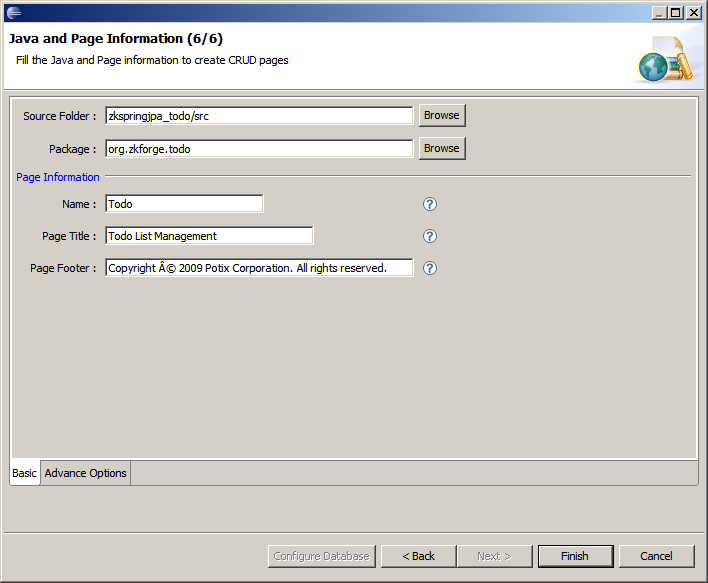Edit the Page Title field

(x=209, y=236)
